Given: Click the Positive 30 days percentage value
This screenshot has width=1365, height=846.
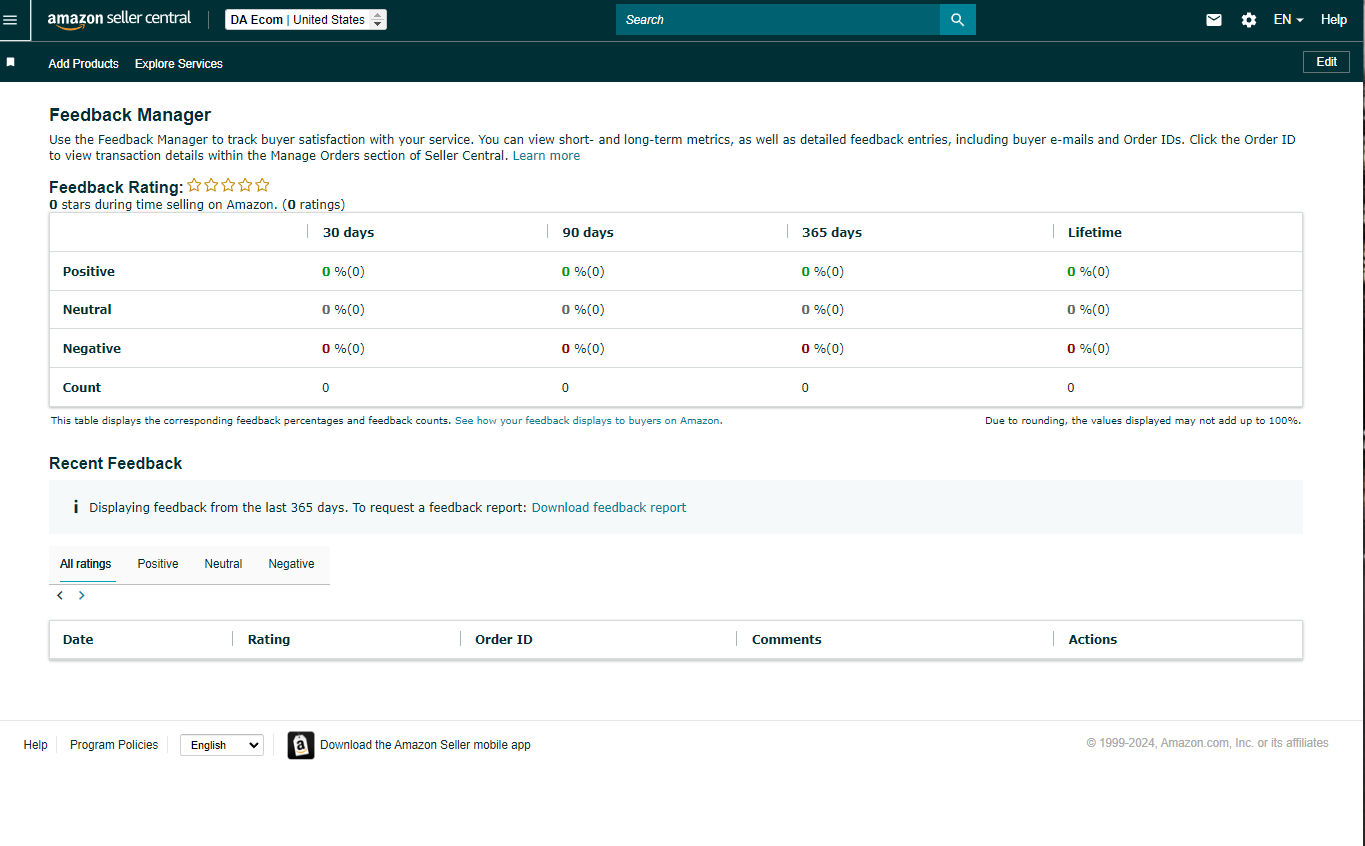Looking at the screenshot, I should click(x=343, y=271).
